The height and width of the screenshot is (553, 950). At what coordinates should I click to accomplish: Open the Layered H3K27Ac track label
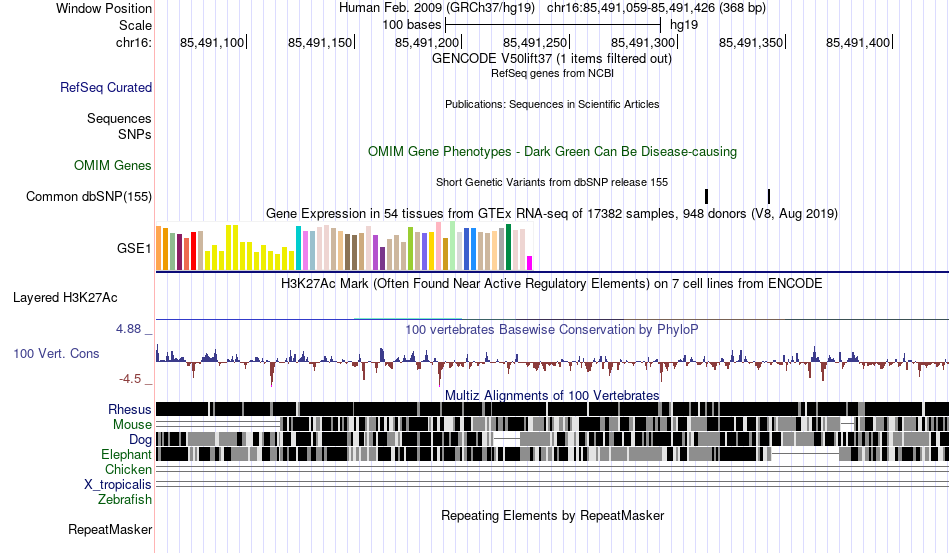point(65,297)
